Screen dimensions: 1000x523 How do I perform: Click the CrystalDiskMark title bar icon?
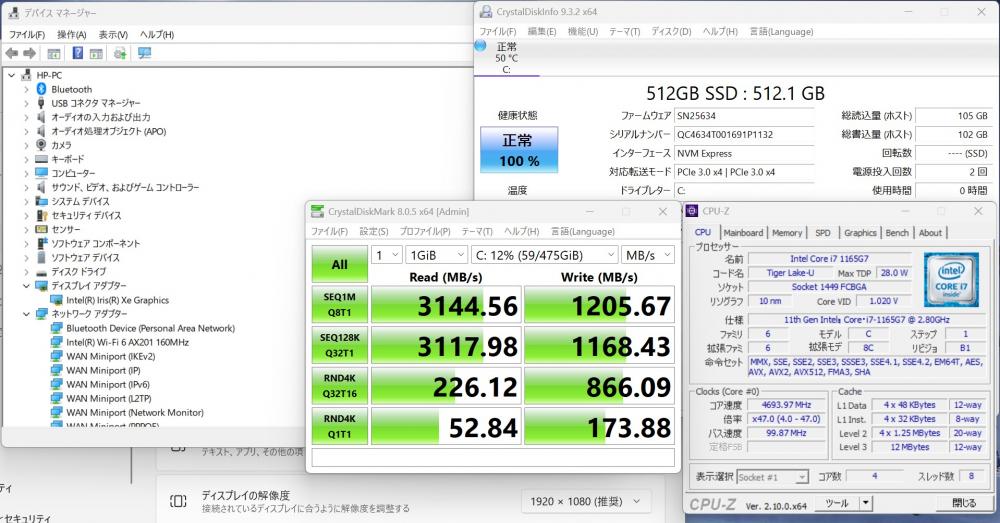tap(317, 211)
